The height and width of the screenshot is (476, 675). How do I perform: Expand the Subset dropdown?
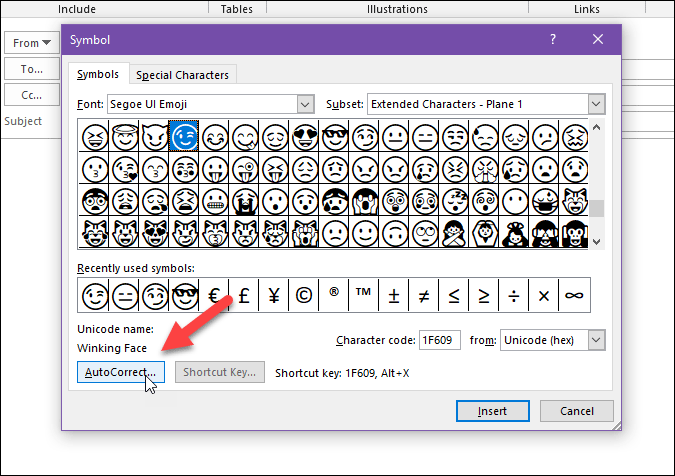(596, 104)
